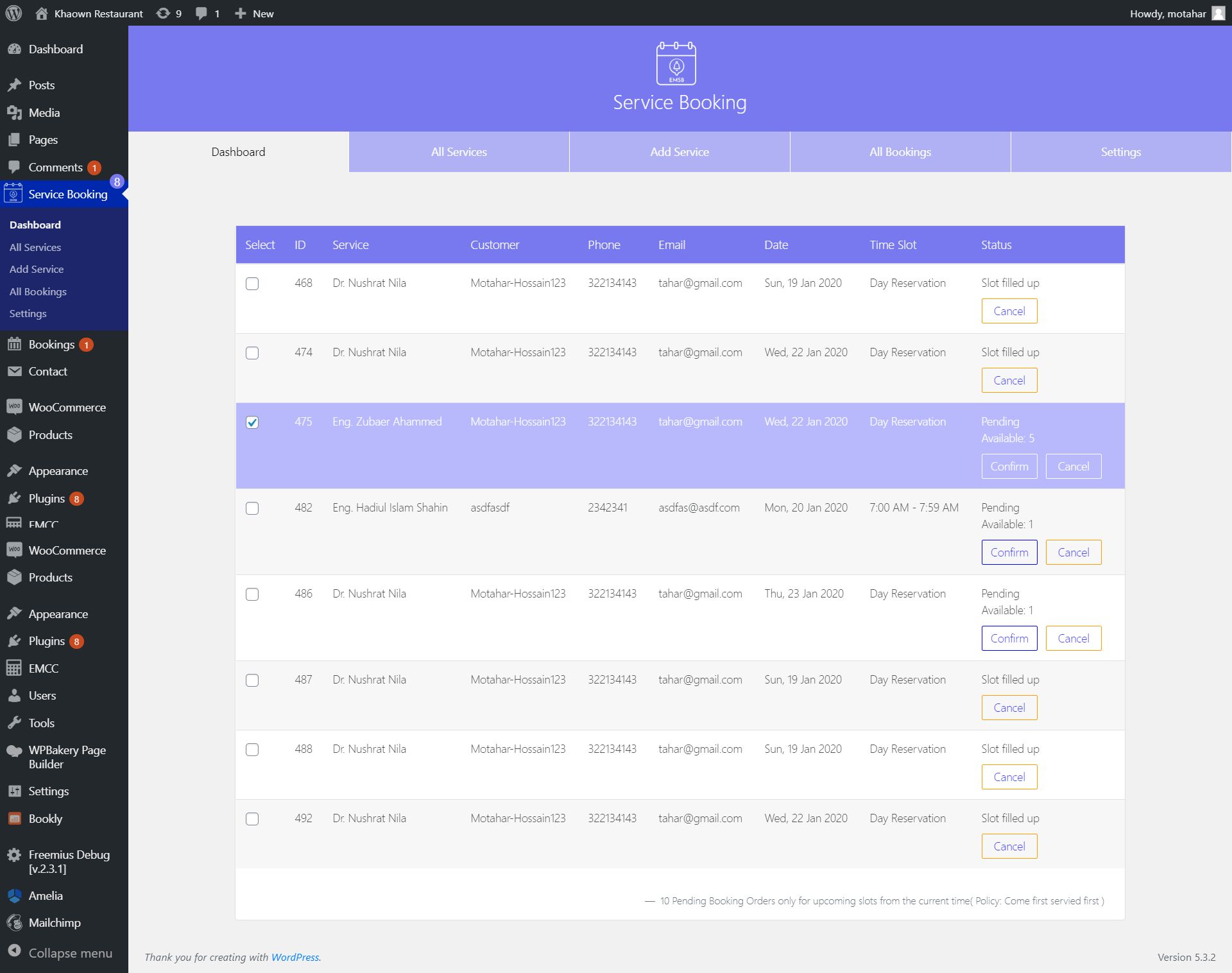Click the Service Booking calendar sidebar icon

tap(13, 193)
